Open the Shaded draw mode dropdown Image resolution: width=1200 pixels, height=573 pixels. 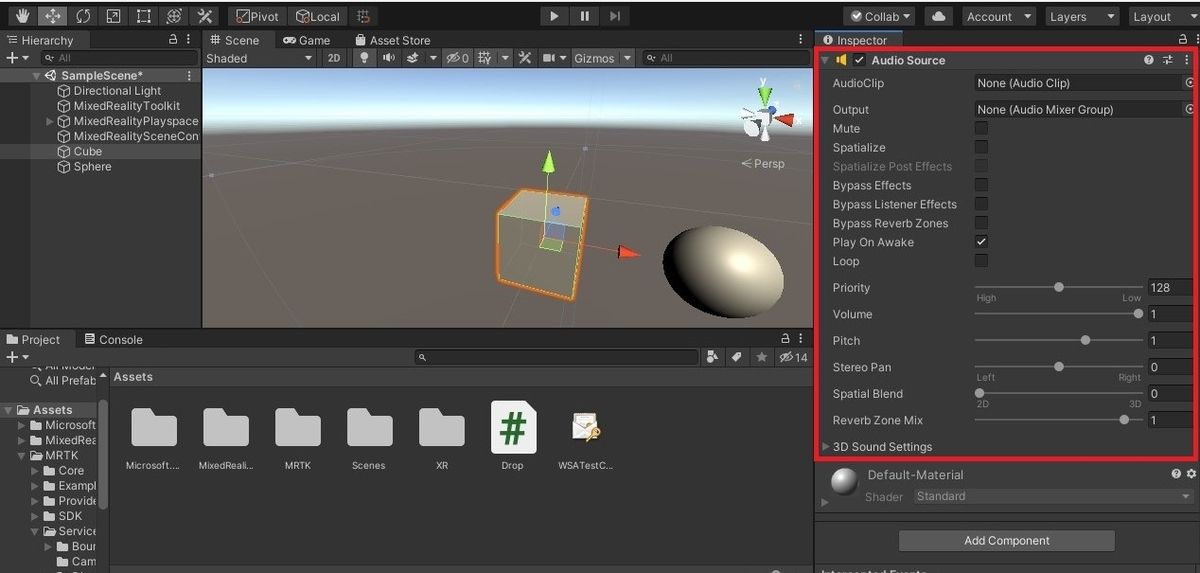pos(259,58)
